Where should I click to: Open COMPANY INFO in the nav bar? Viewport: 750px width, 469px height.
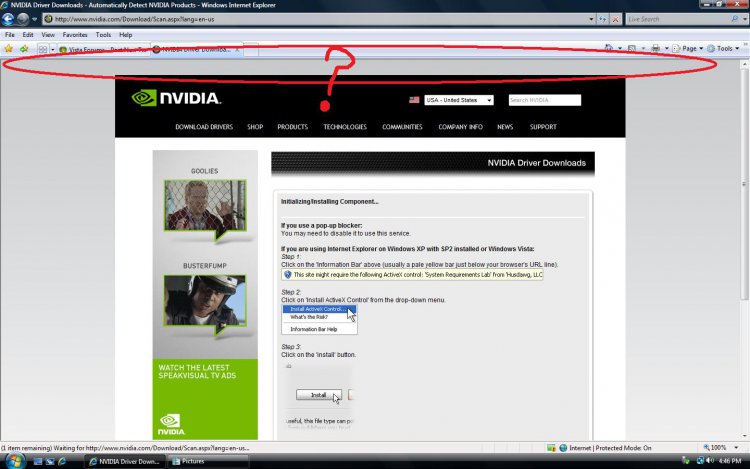pos(460,127)
